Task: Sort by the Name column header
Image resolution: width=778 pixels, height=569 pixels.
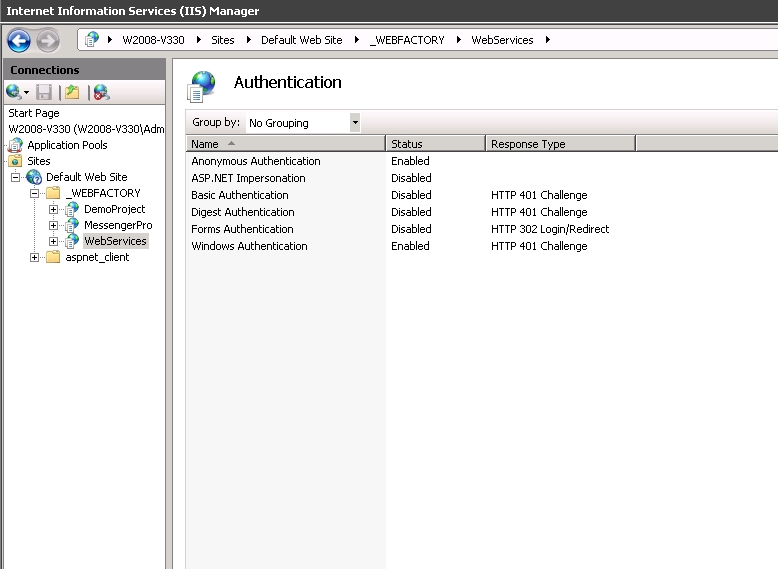Action: (x=285, y=144)
